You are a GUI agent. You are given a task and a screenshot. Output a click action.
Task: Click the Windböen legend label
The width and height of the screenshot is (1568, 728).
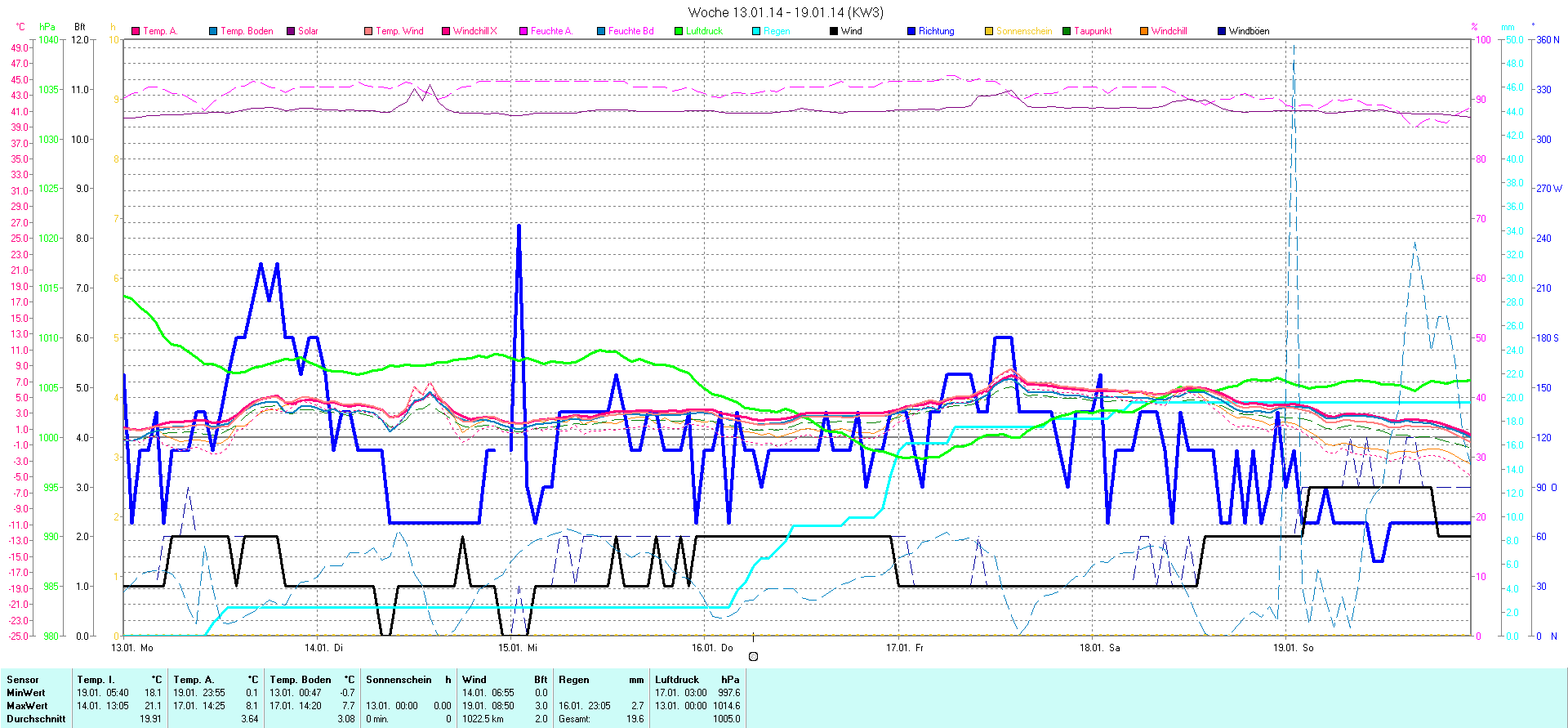pos(1249,31)
